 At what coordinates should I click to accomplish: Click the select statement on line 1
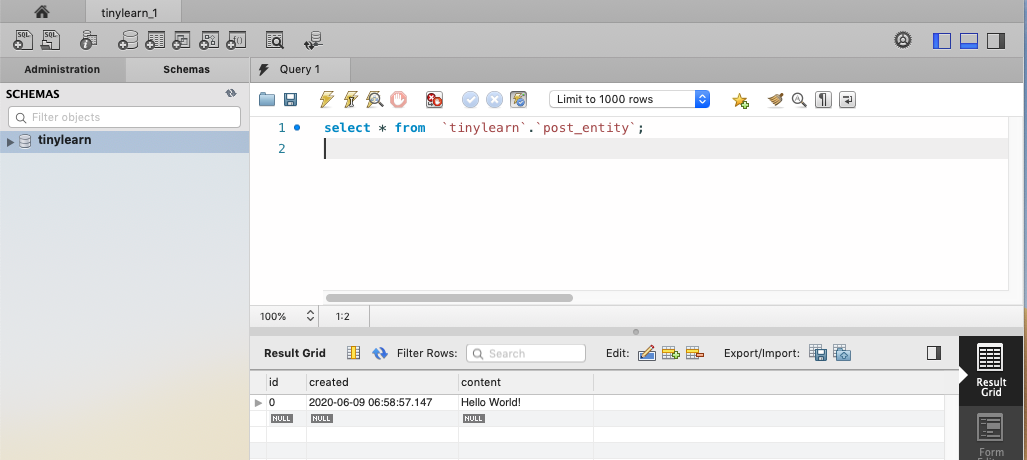[484, 128]
